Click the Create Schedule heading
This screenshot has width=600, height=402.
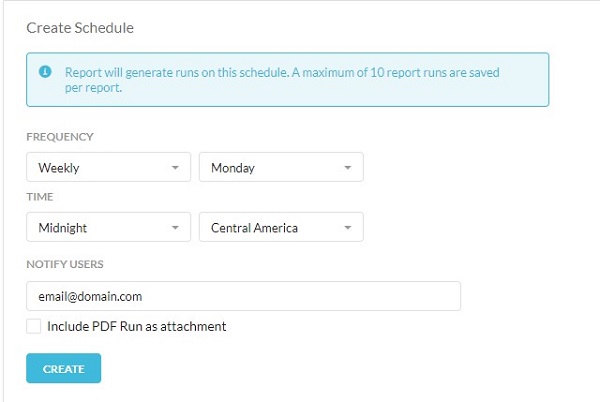[x=80, y=28]
